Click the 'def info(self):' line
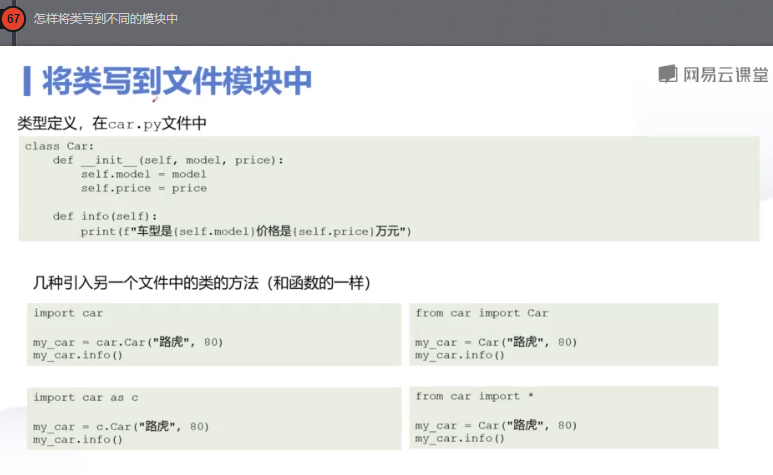Screen dimensions: 773x475 click(105, 216)
